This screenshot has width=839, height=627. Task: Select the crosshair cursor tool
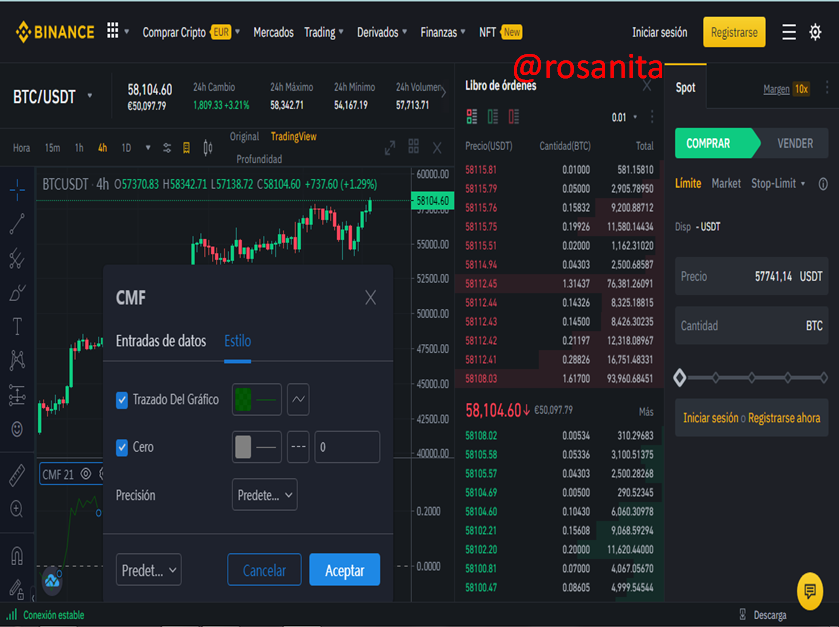[x=17, y=189]
